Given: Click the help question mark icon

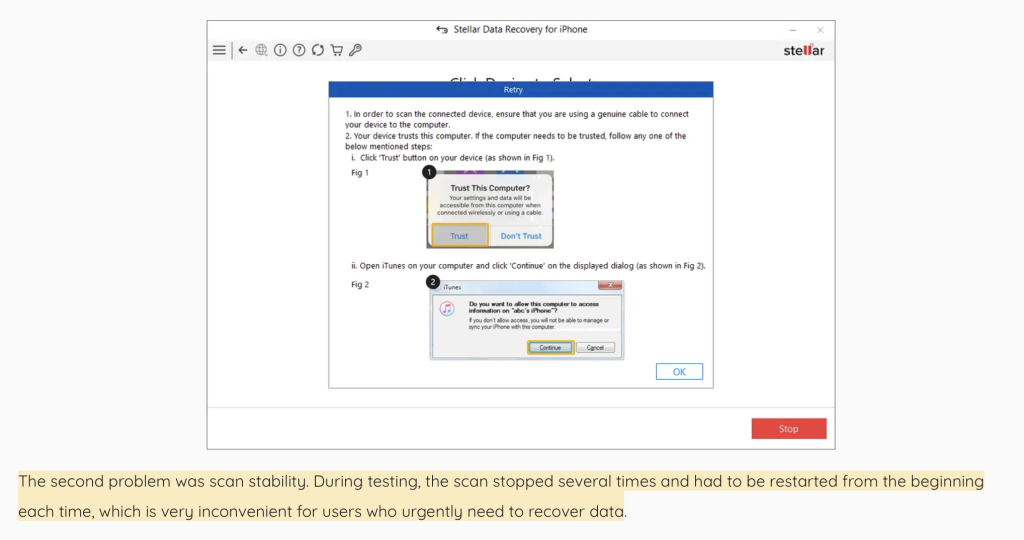Looking at the screenshot, I should point(299,50).
